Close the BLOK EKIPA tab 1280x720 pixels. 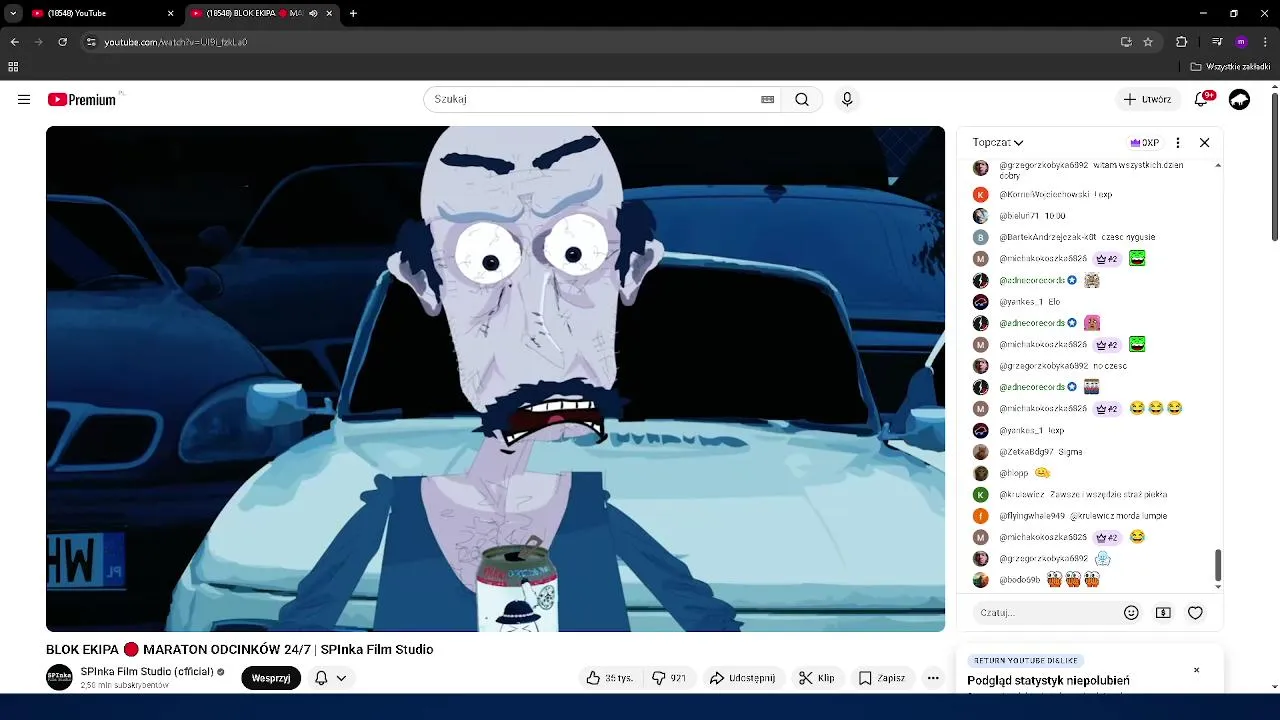tap(329, 13)
